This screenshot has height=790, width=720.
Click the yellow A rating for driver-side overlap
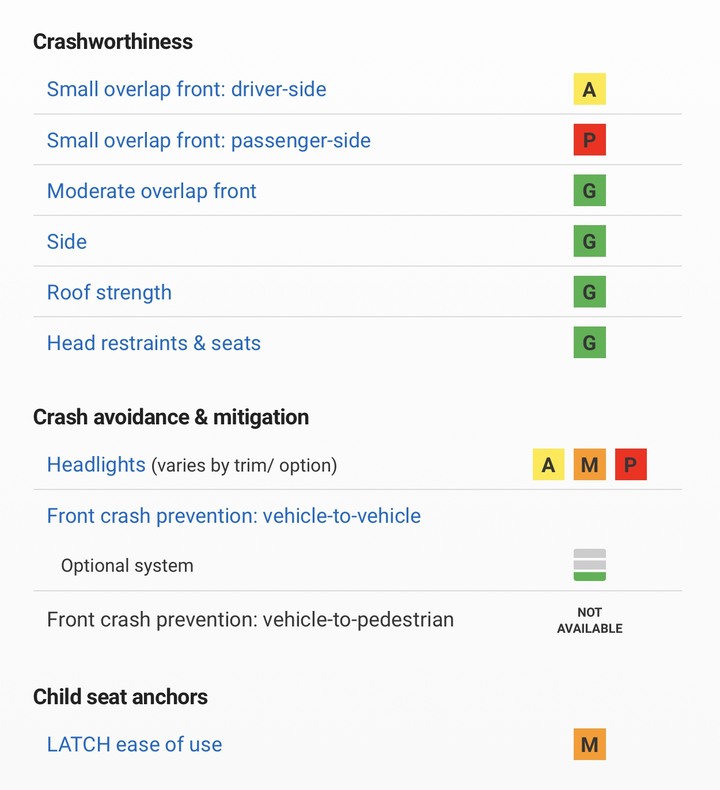point(590,89)
